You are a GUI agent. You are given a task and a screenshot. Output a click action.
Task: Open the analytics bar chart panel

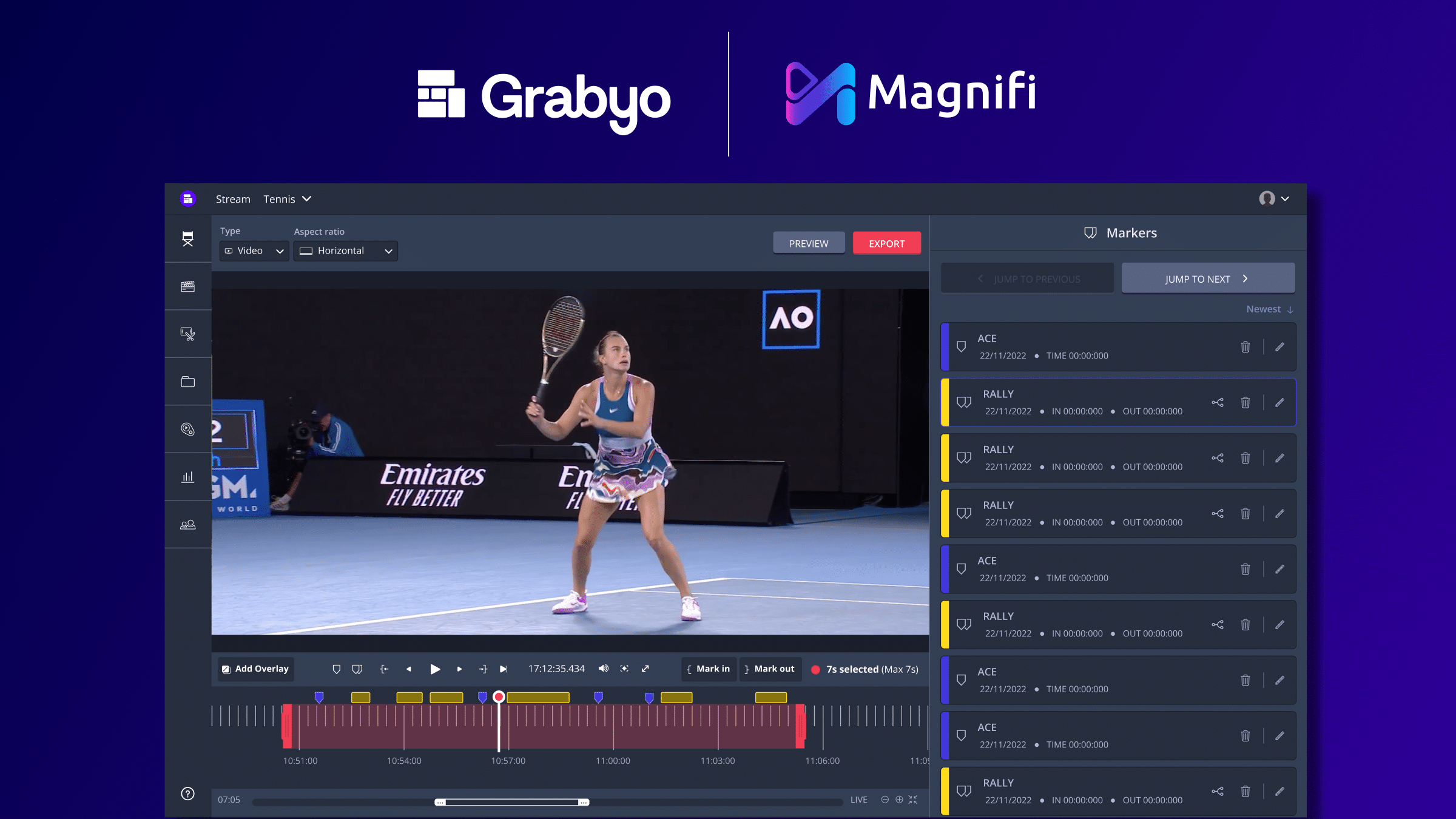[x=188, y=476]
